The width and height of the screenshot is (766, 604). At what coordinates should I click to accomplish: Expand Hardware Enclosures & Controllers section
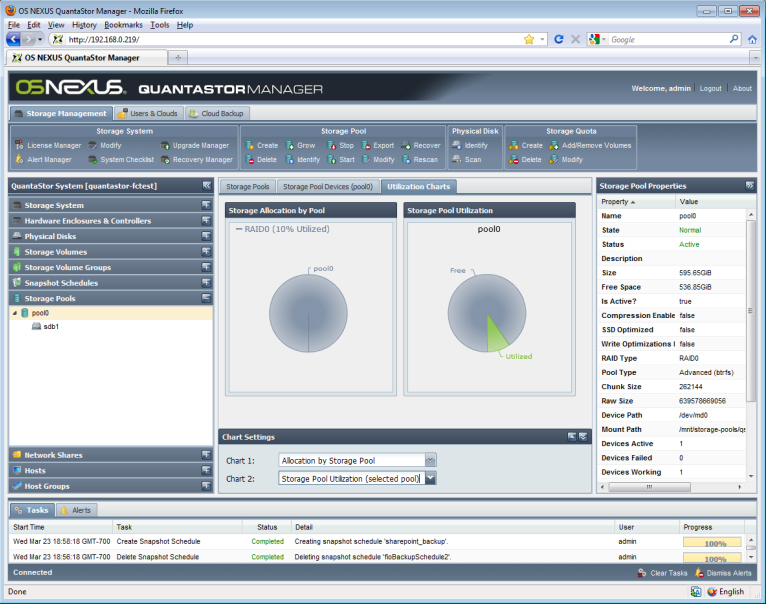pyautogui.click(x=206, y=221)
